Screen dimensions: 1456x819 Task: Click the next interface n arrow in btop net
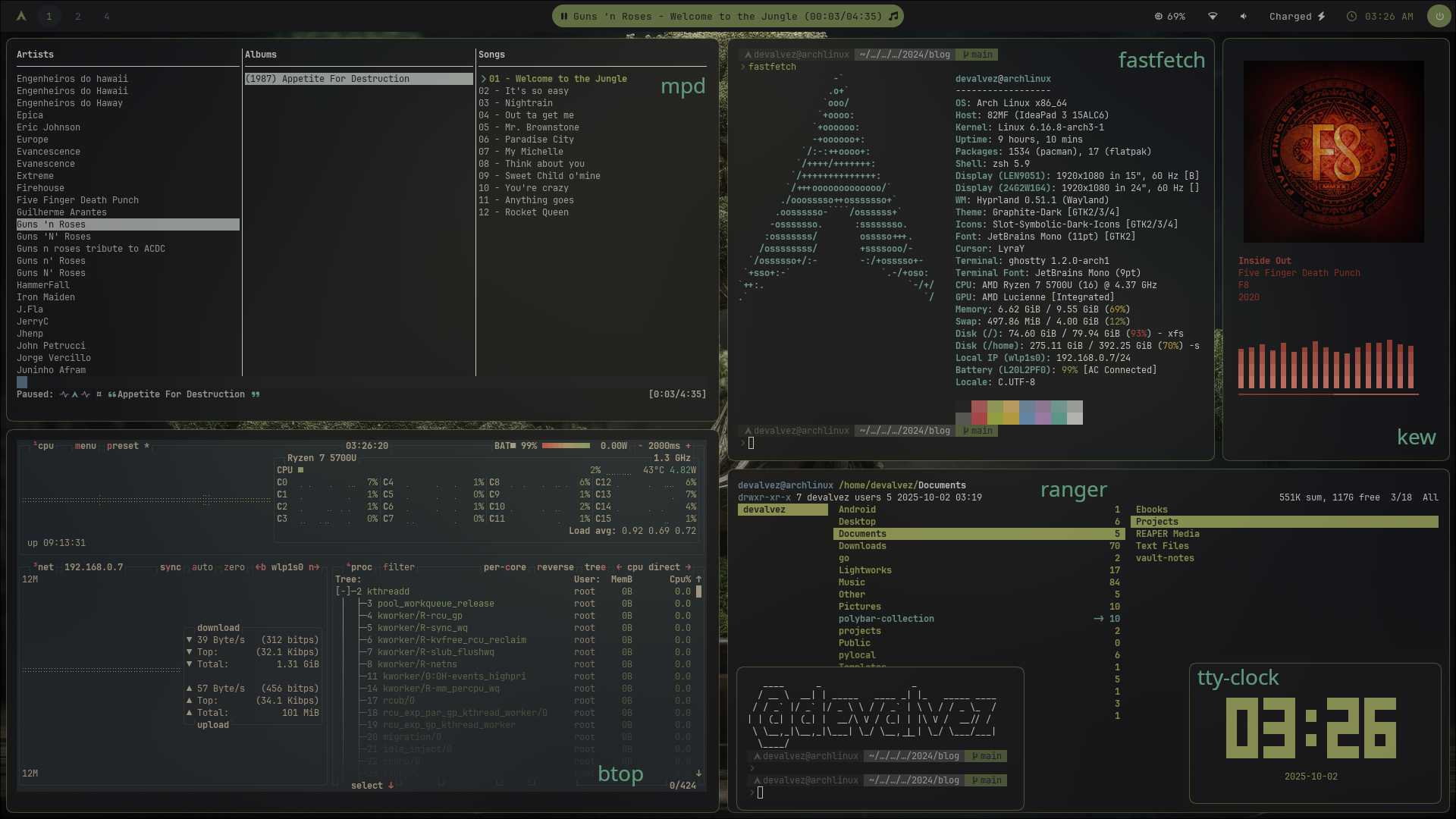(x=314, y=567)
